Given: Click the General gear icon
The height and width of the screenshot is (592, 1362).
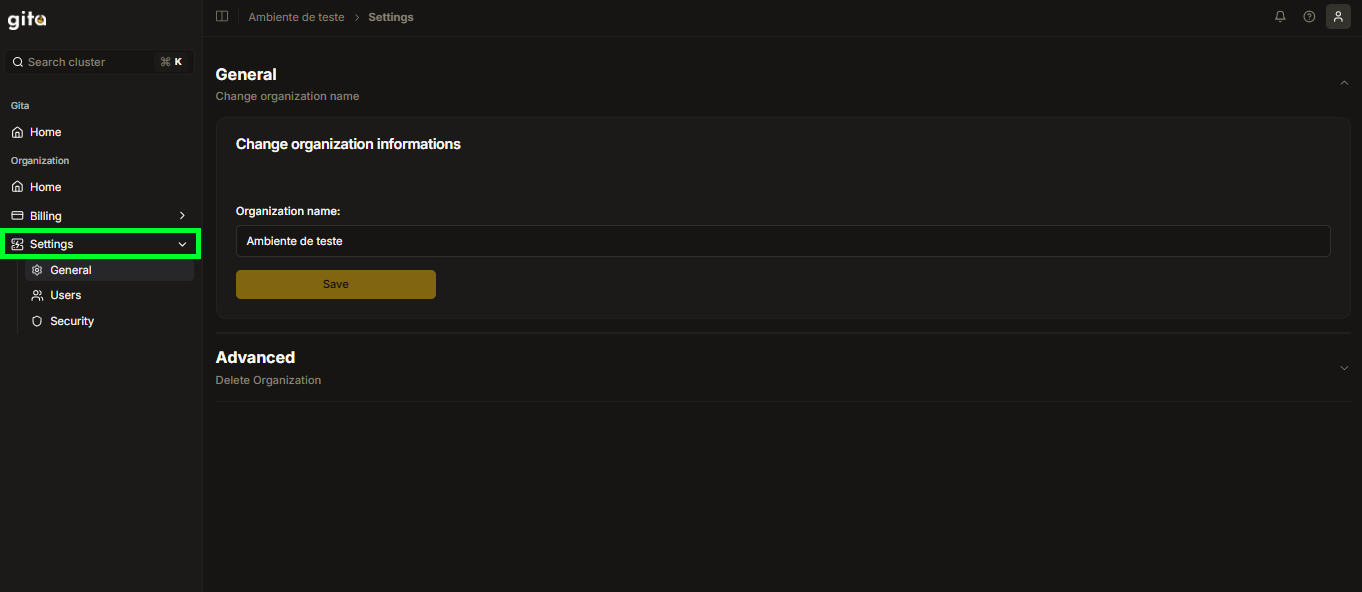Looking at the screenshot, I should coord(37,270).
